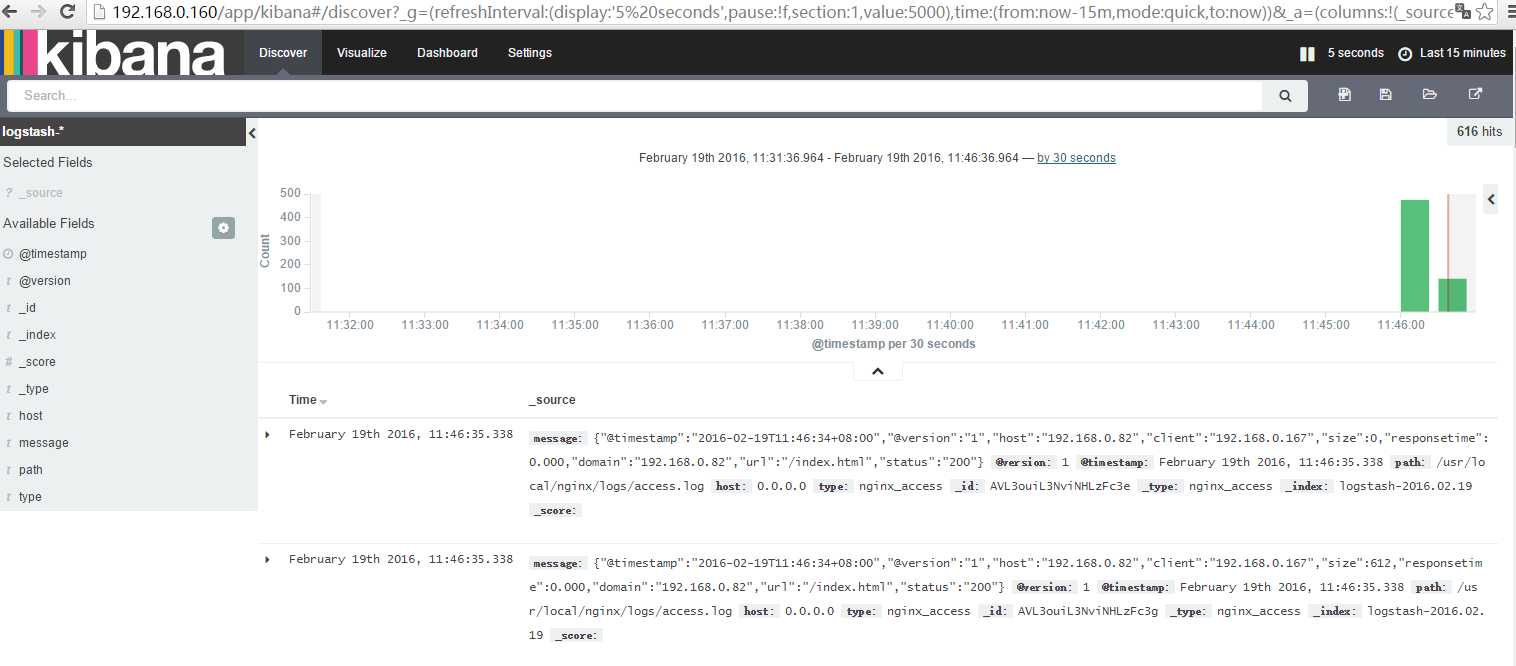Reload the page with browser refresh
Screen dimensions: 1516x666
pos(68,12)
